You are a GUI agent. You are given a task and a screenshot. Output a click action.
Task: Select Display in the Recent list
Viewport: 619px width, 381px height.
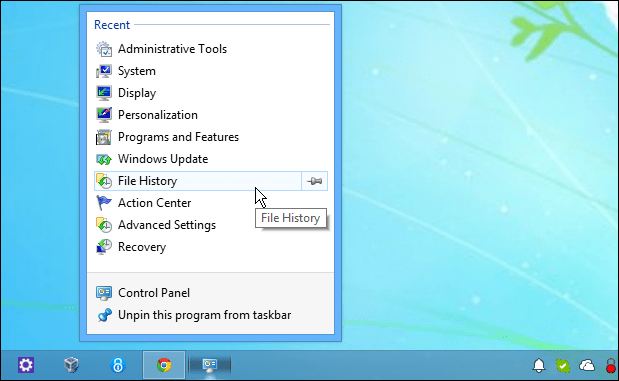[x=210, y=93]
